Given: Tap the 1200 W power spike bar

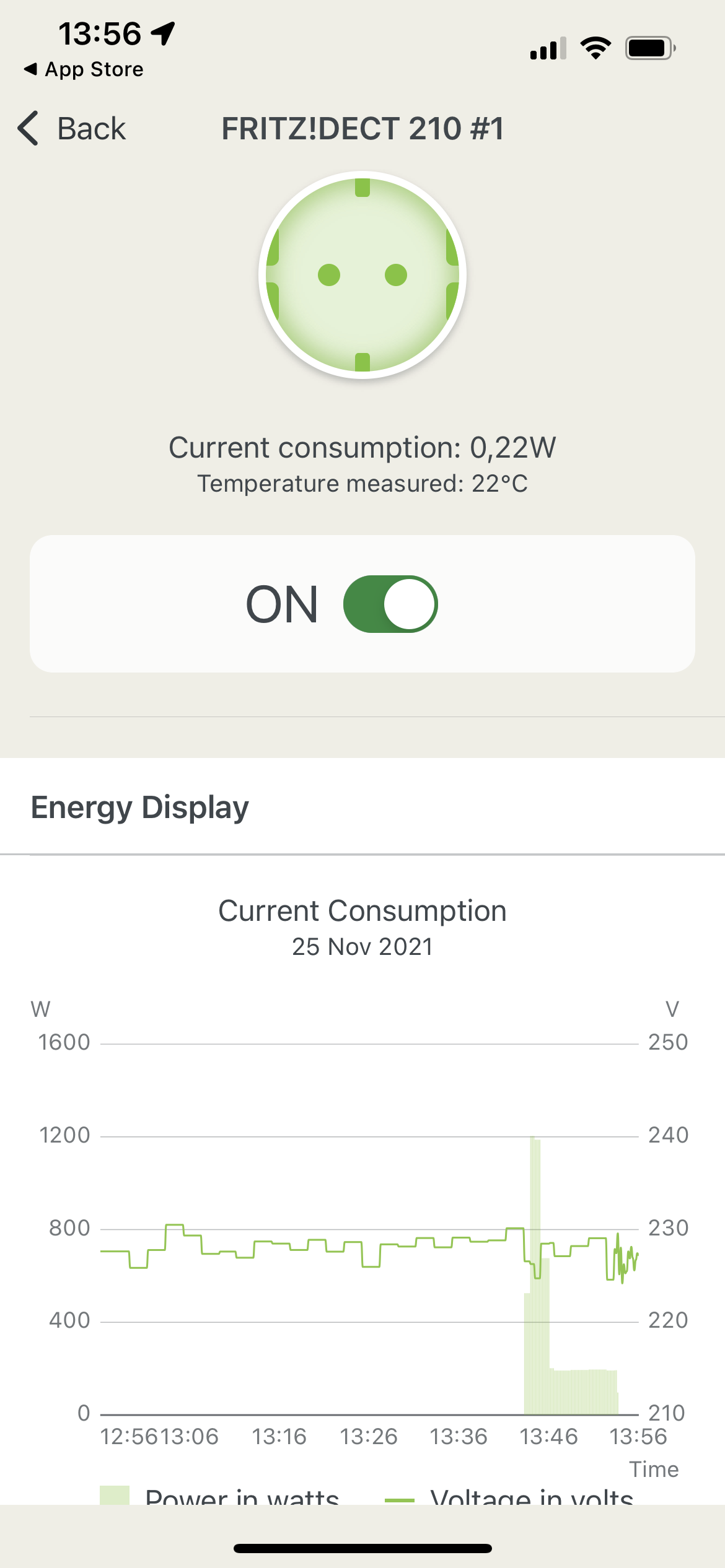Looking at the screenshot, I should pos(535,1208).
